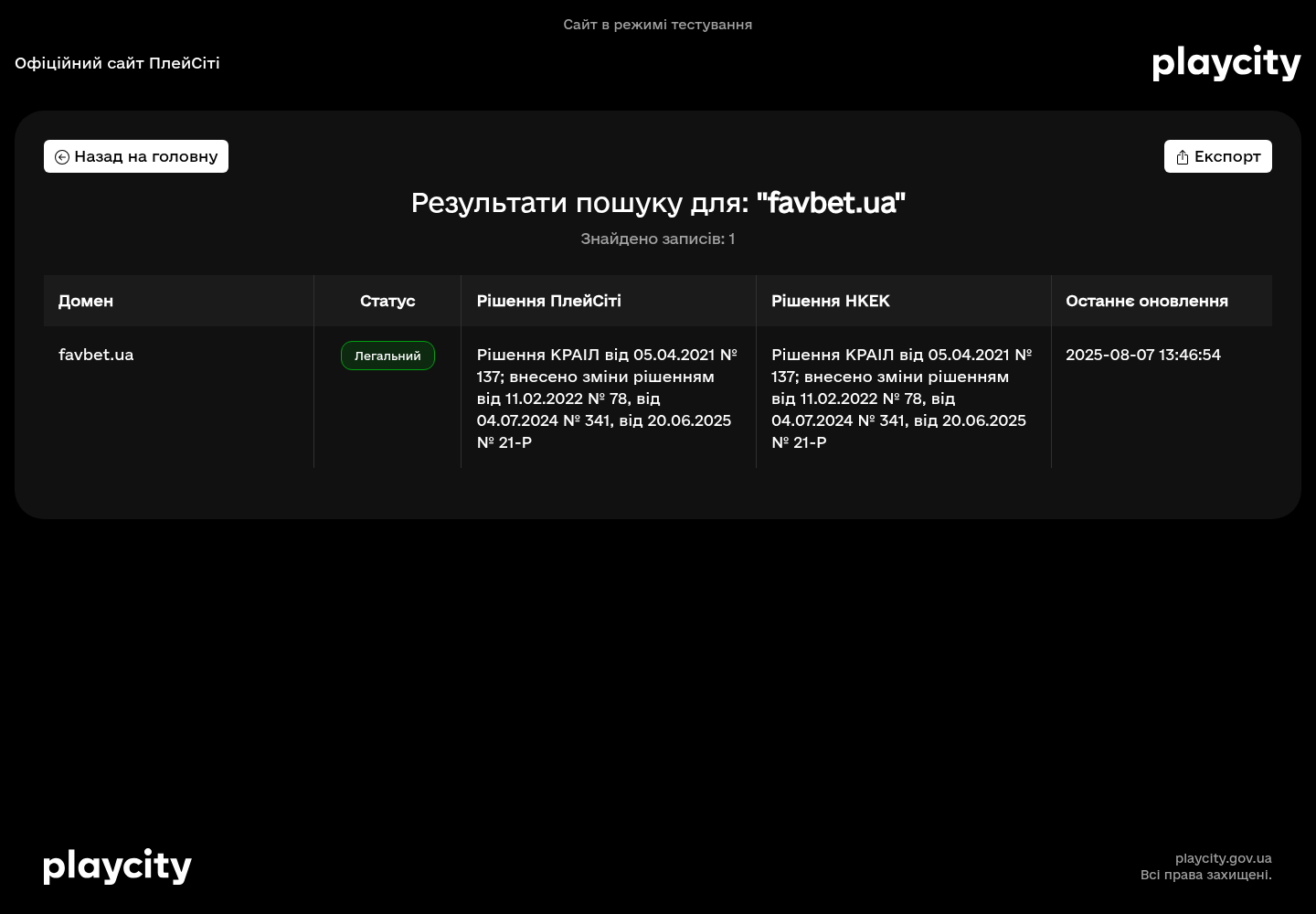
Task: Go back via Назад на головну label
Action: tap(146, 156)
